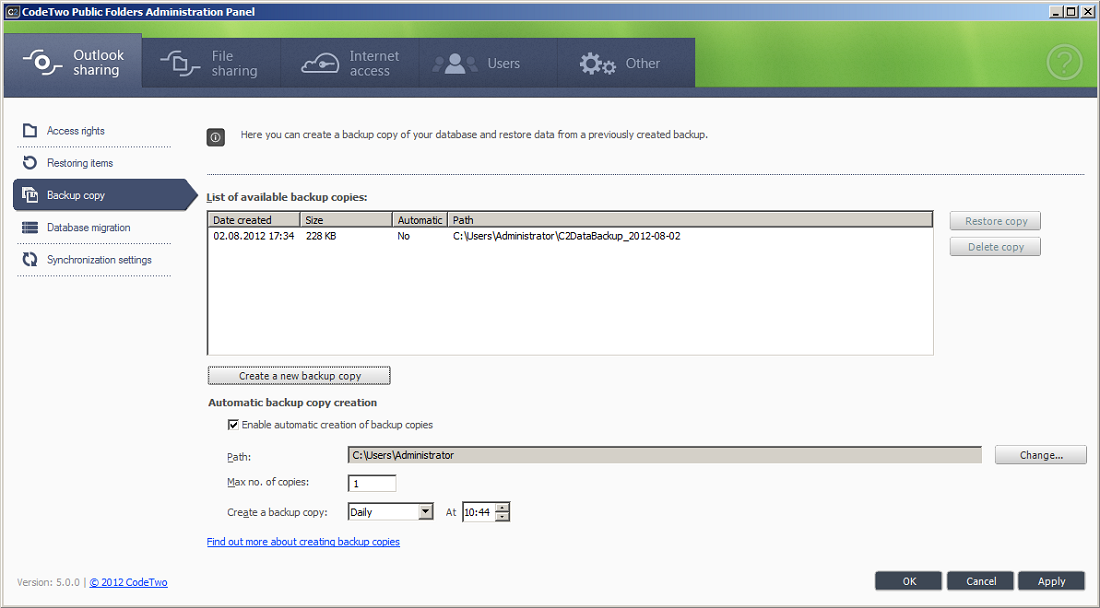The width and height of the screenshot is (1100, 608).
Task: Sort by the Size column header
Action: click(x=347, y=220)
